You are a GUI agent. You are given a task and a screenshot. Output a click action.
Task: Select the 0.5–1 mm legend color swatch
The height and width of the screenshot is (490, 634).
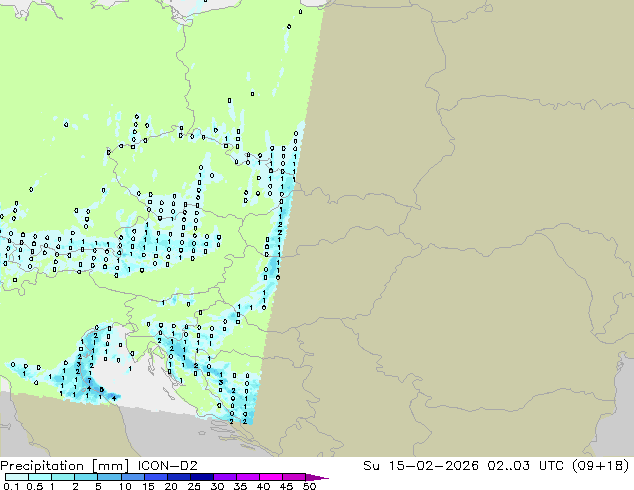pyautogui.click(x=40, y=477)
